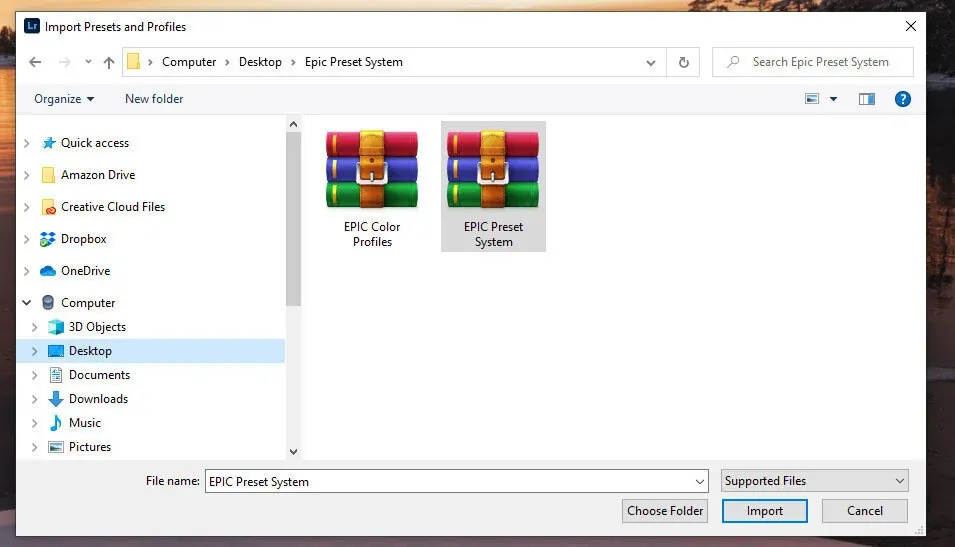Open the File name dropdown arrow
The height and width of the screenshot is (547, 955).
[x=700, y=482]
